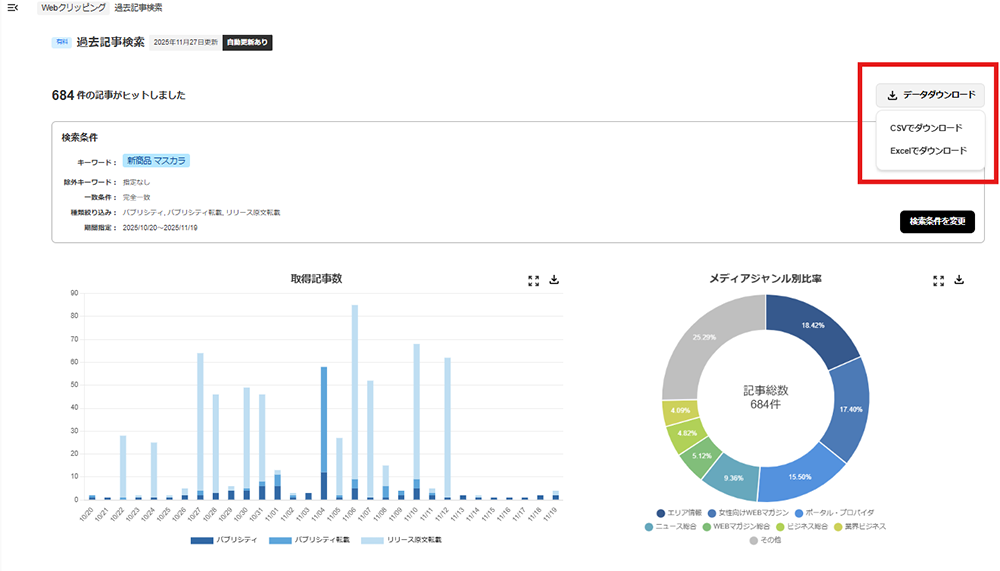Click period value 2025/10/20～2025/11/19
This screenshot has height=571, width=1000.
[160, 228]
